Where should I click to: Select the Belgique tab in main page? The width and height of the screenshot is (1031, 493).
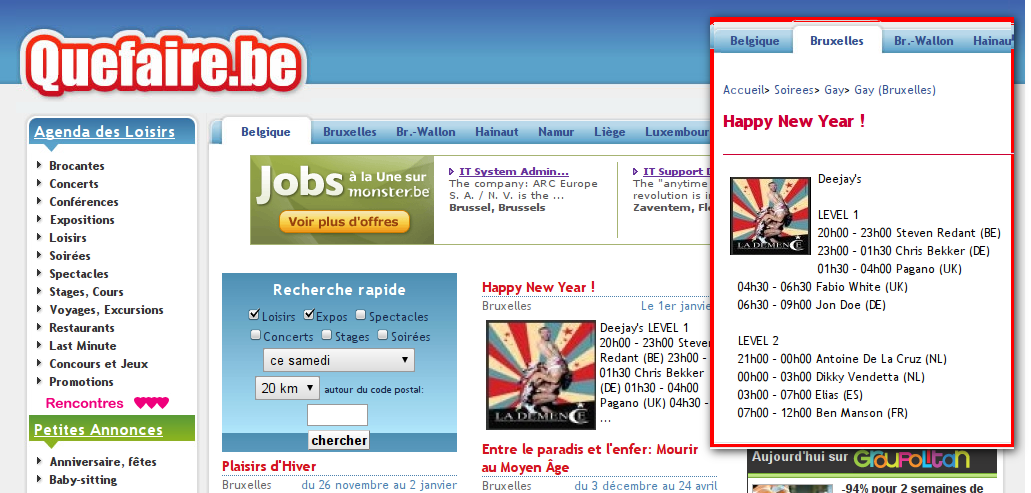tap(266, 131)
